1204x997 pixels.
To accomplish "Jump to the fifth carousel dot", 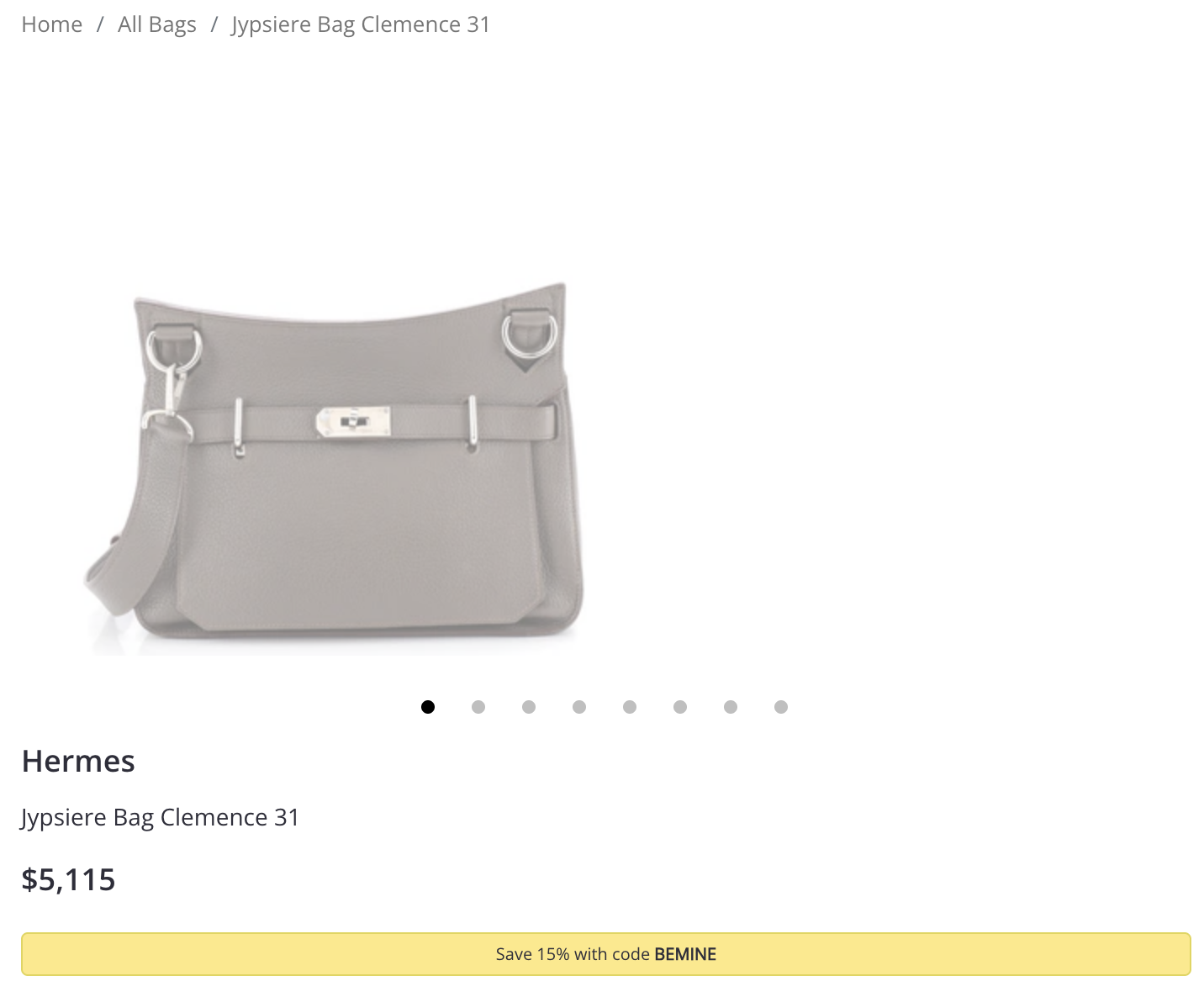I will click(x=630, y=707).
